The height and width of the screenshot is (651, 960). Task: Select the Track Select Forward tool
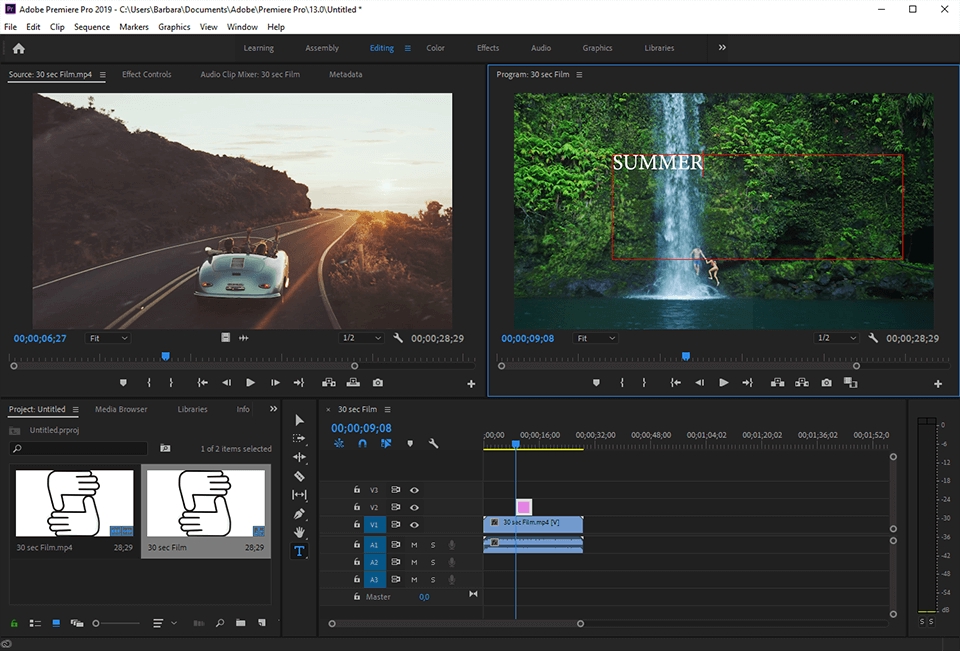[298, 438]
